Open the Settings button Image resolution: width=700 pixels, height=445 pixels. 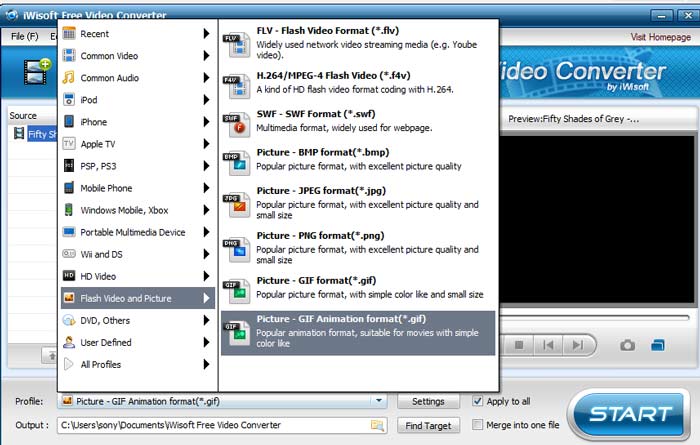(x=428, y=401)
